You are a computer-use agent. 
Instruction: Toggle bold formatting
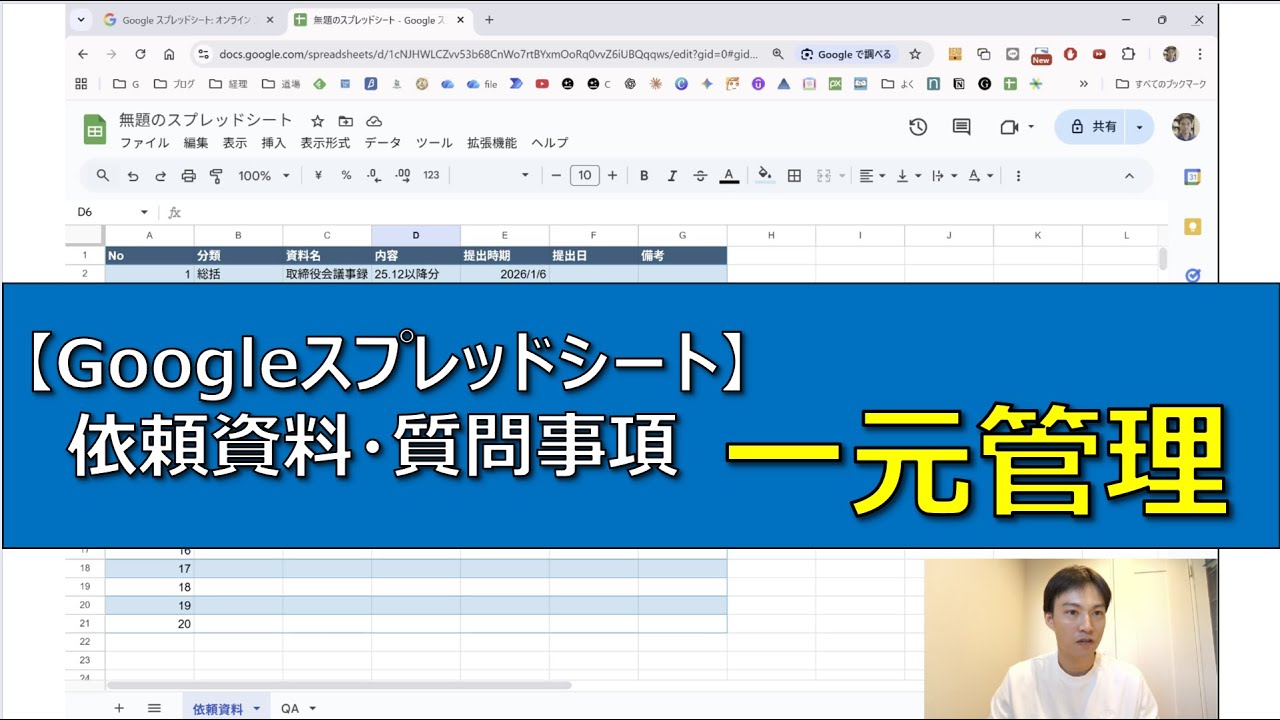(x=644, y=175)
